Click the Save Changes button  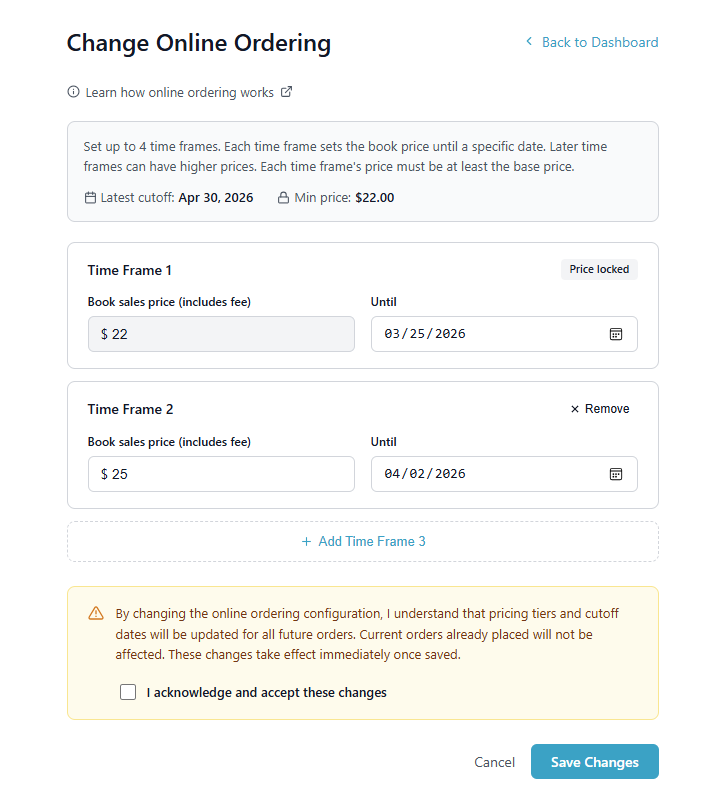594,762
